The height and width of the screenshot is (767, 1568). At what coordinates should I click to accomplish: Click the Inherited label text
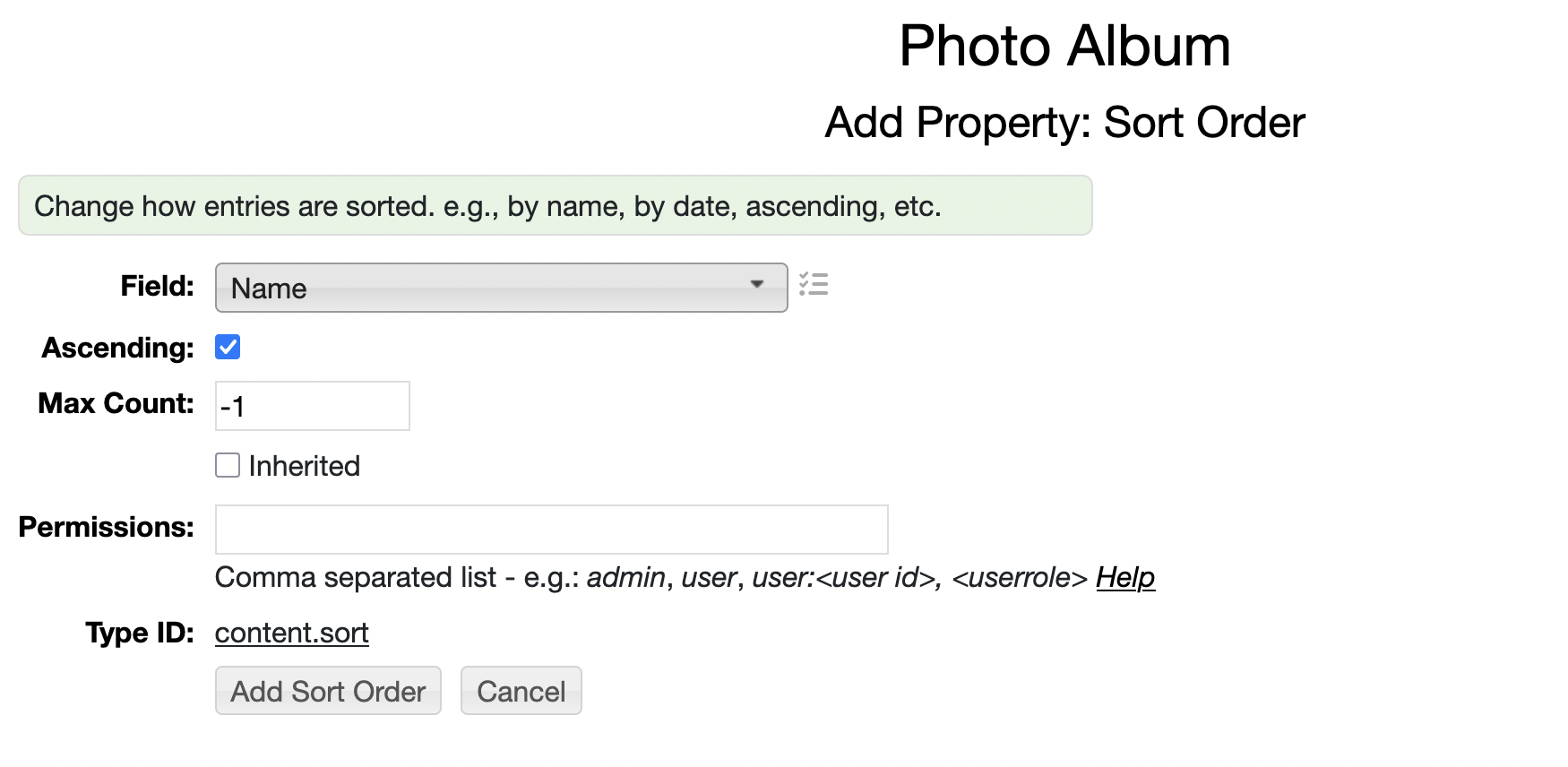pyautogui.click(x=305, y=466)
